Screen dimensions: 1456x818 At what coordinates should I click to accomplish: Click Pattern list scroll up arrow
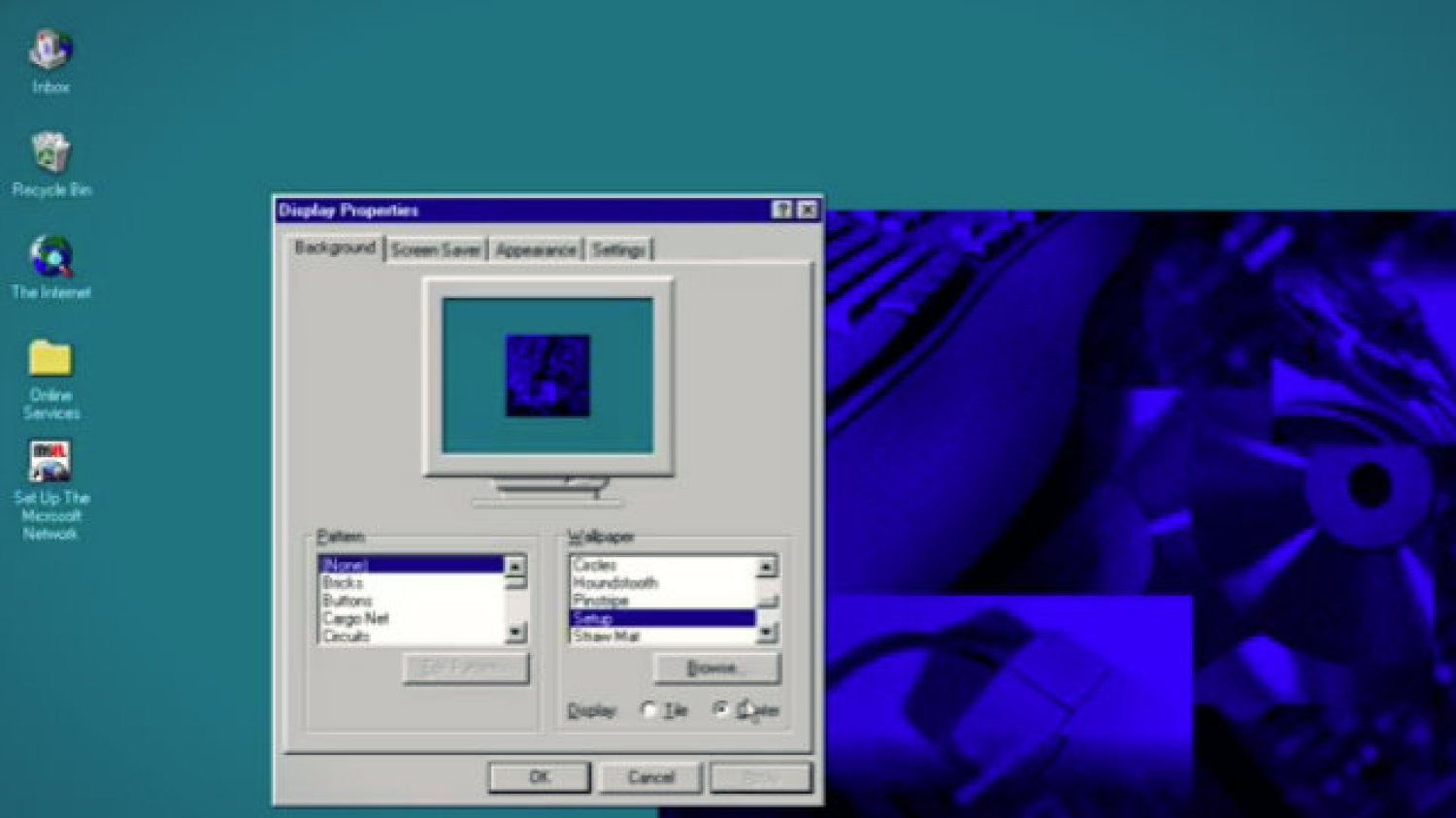tap(515, 566)
